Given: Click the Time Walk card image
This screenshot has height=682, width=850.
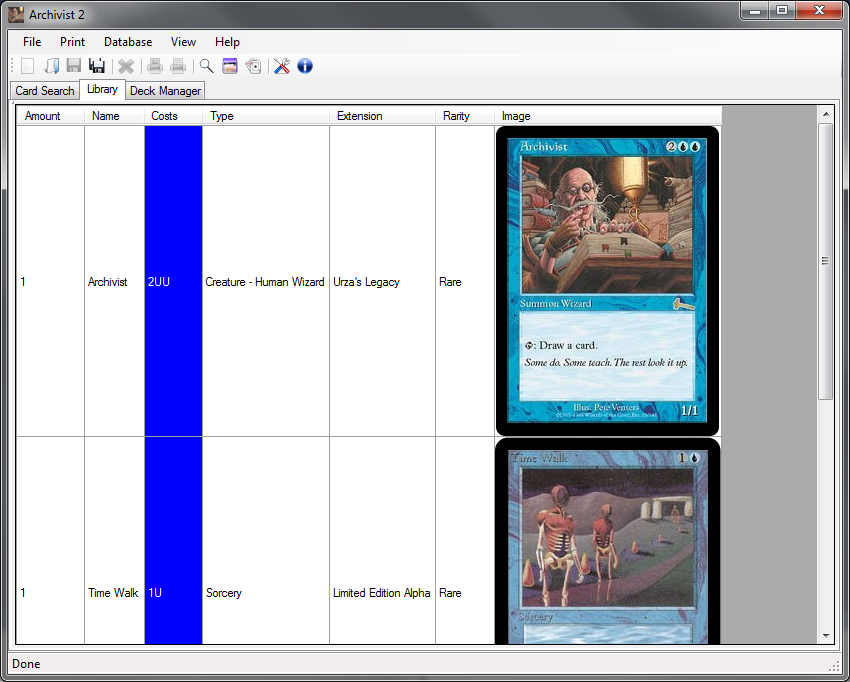Looking at the screenshot, I should click(607, 541).
